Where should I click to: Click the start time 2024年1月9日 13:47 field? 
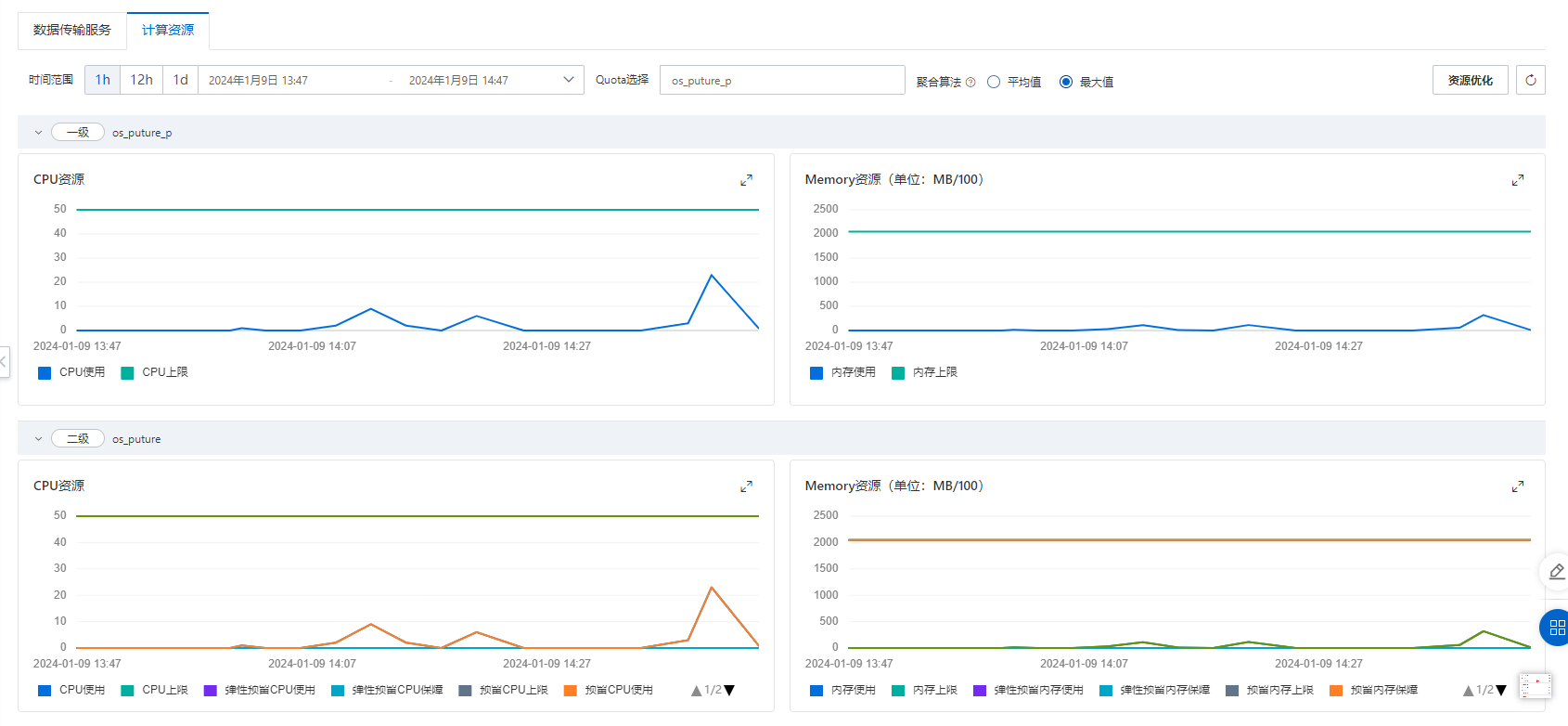coord(258,81)
